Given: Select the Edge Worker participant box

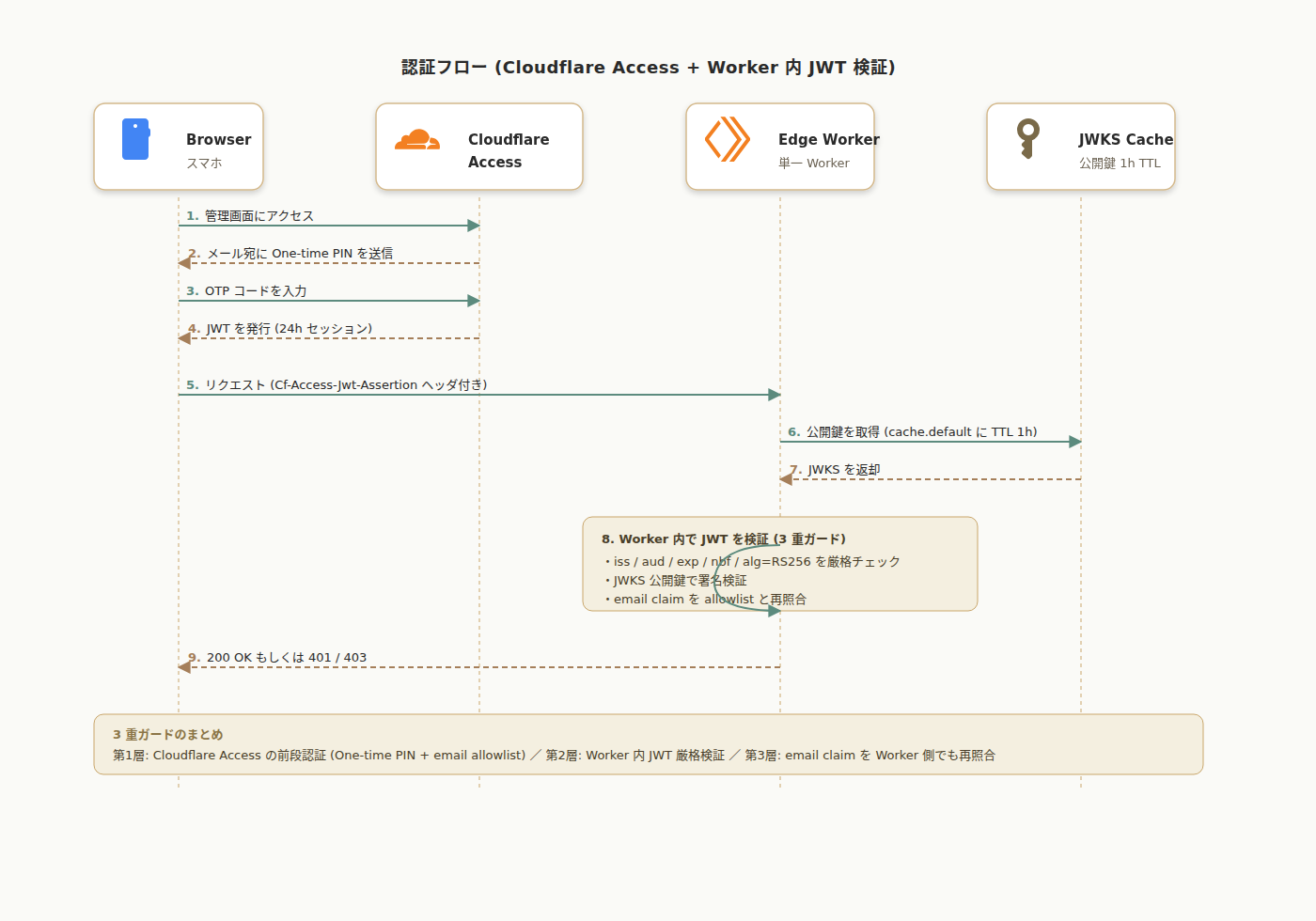Looking at the screenshot, I should 780,147.
